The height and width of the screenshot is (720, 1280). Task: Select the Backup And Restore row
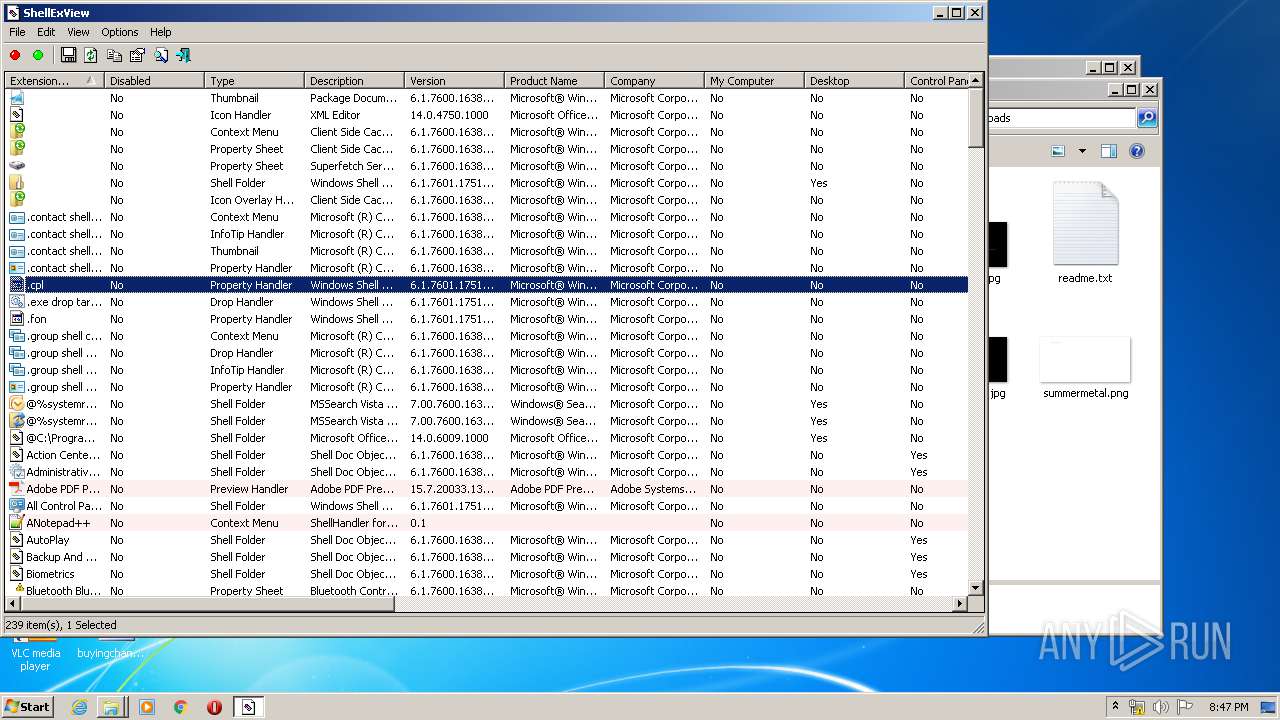click(487, 557)
